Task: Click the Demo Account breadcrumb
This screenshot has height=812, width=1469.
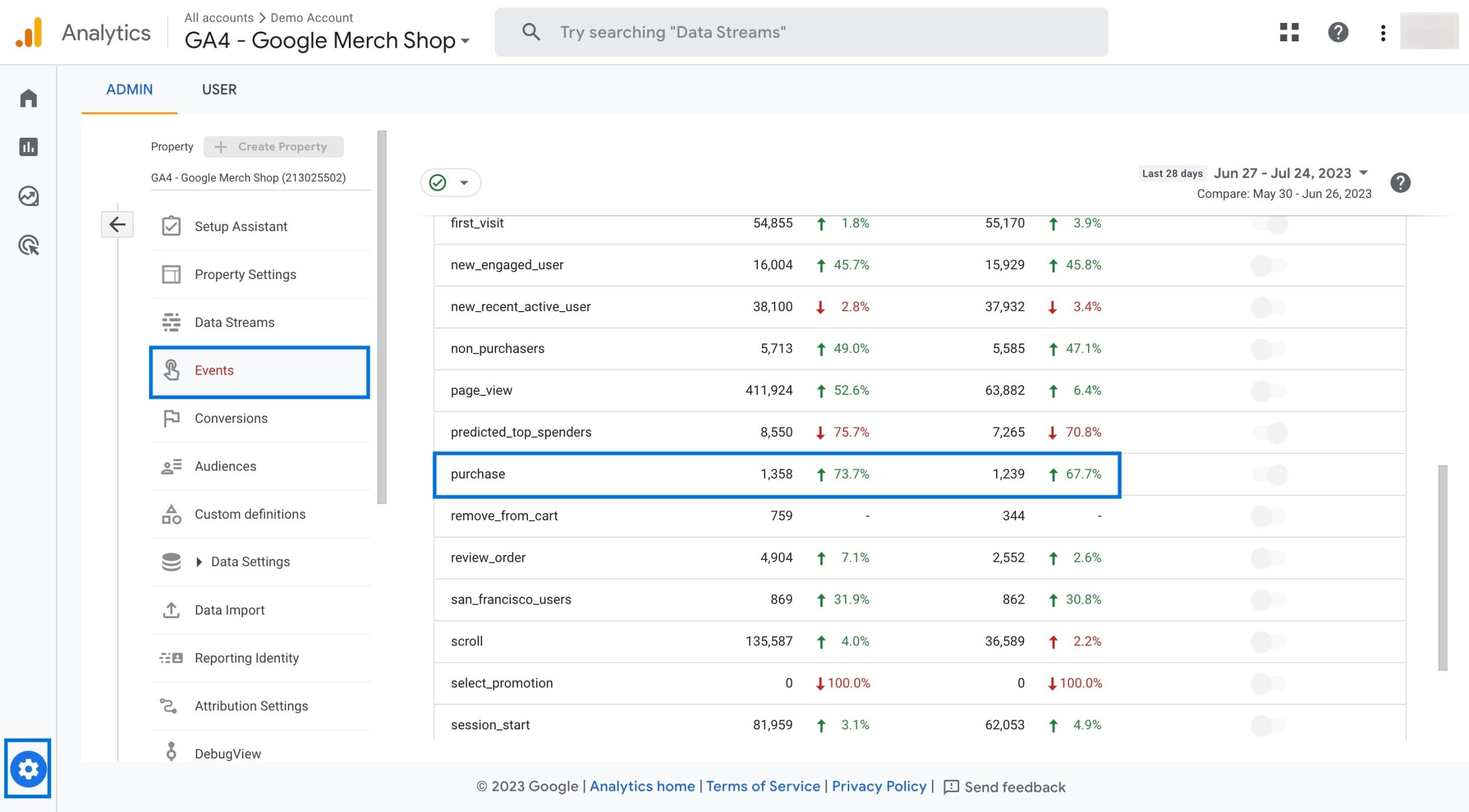Action: point(312,18)
